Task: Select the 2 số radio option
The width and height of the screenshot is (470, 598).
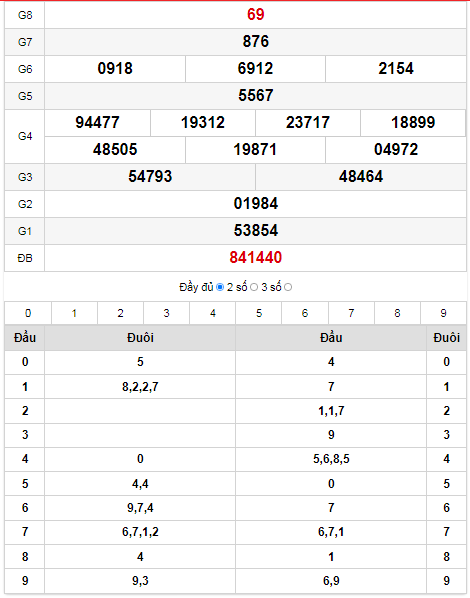Action: pyautogui.click(x=254, y=287)
